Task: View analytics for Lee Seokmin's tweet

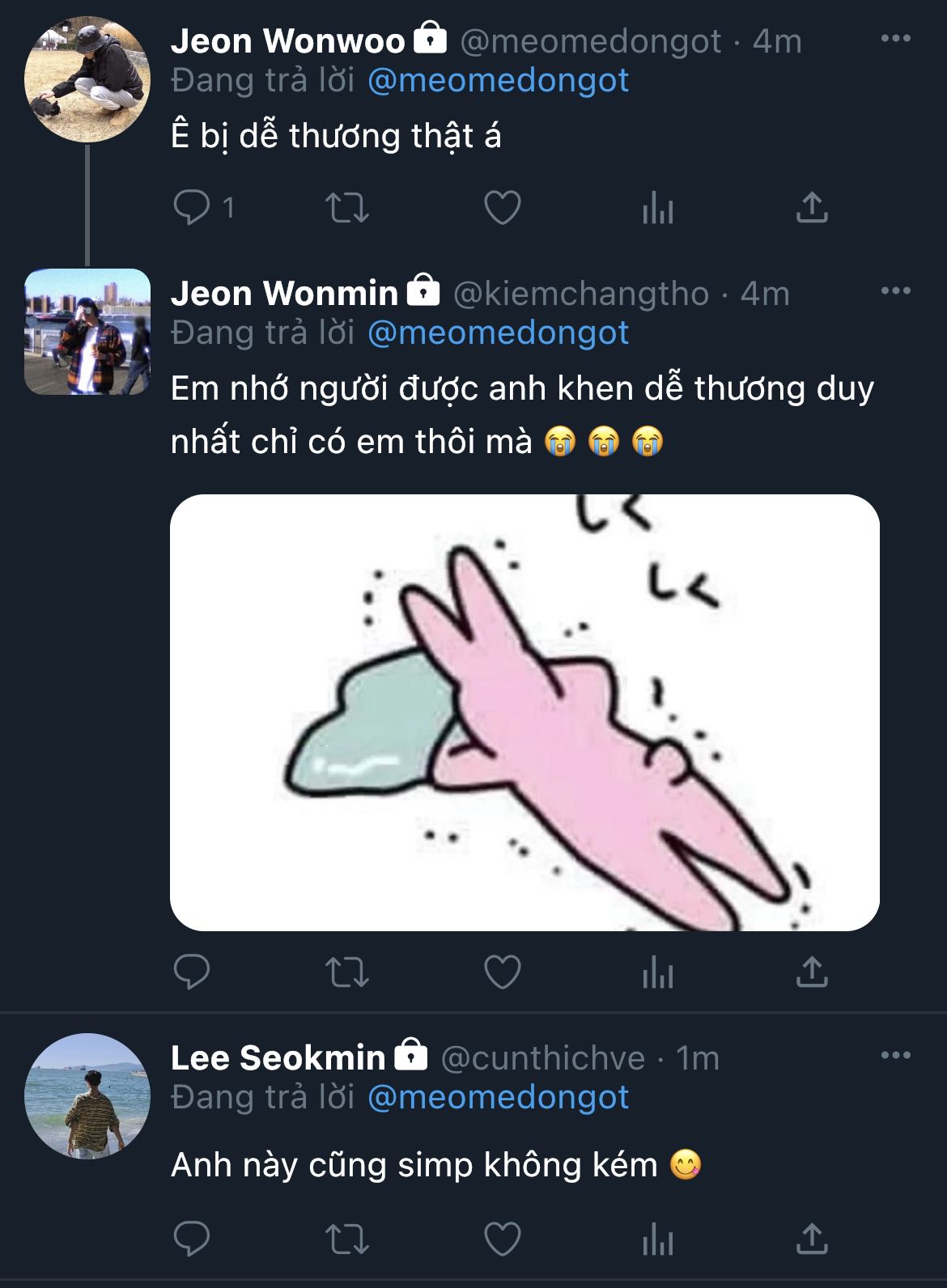Action: point(657,1239)
